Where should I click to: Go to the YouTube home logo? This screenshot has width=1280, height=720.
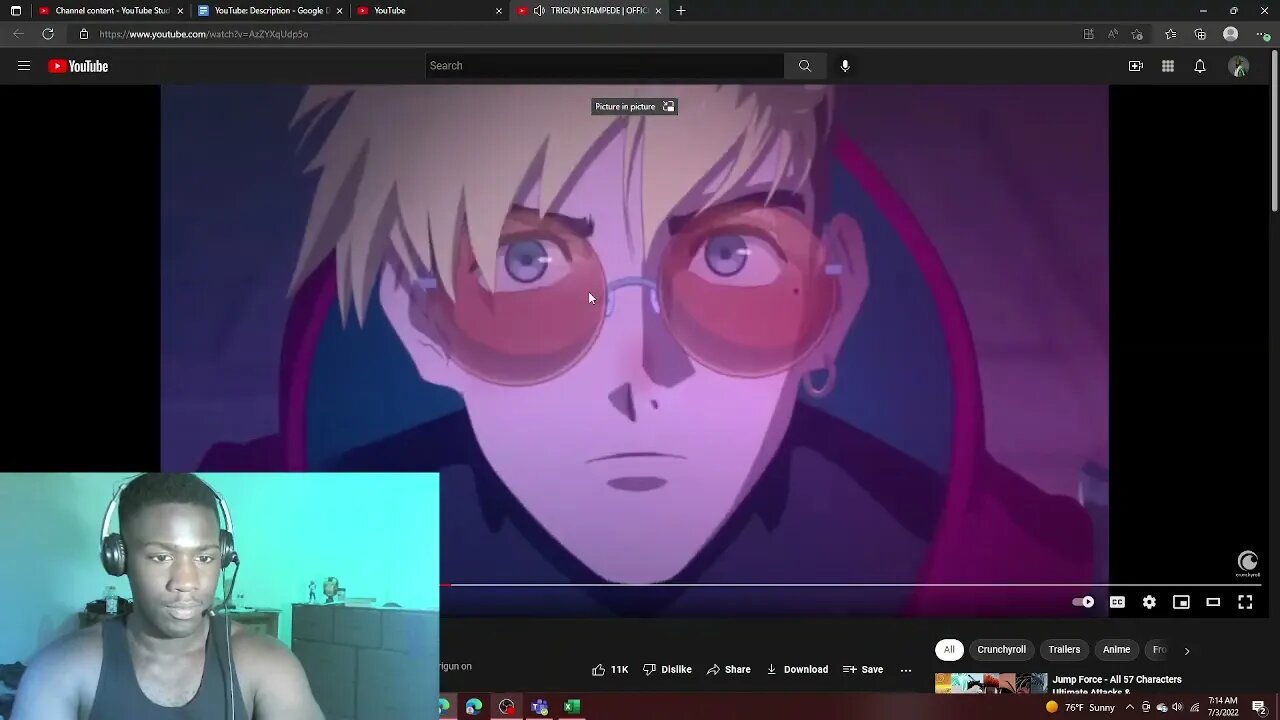point(78,66)
